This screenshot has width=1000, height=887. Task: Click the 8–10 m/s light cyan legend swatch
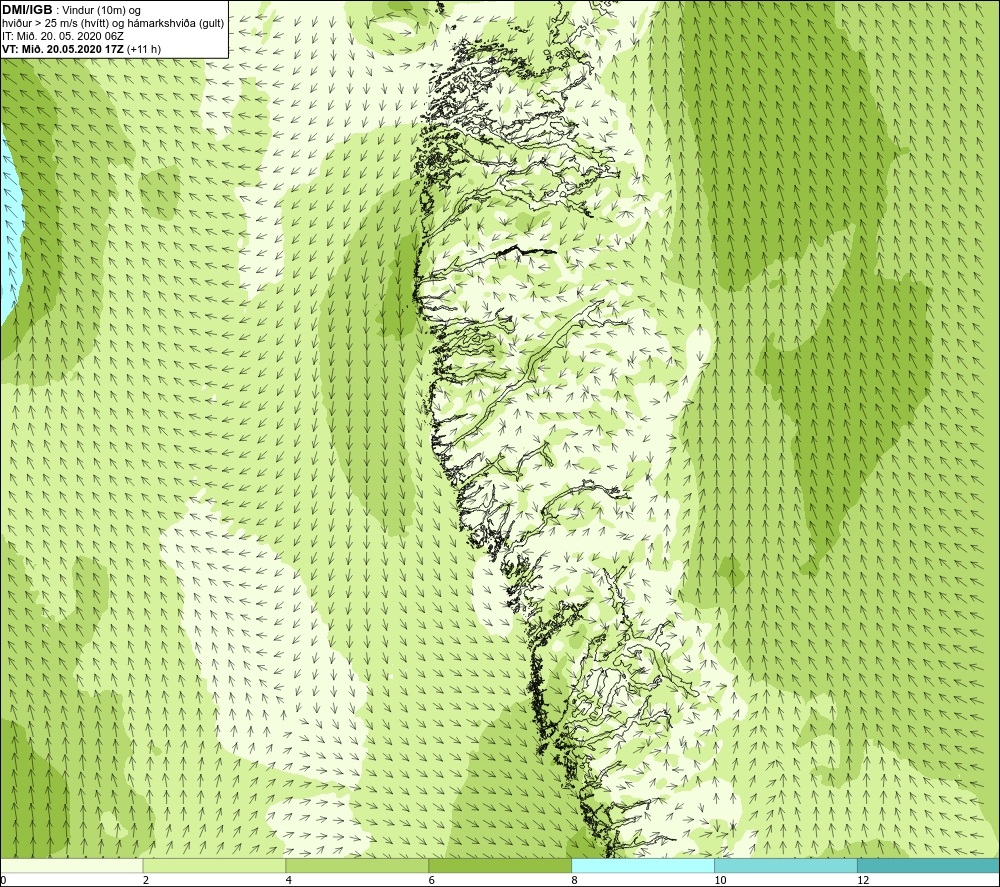click(x=643, y=865)
